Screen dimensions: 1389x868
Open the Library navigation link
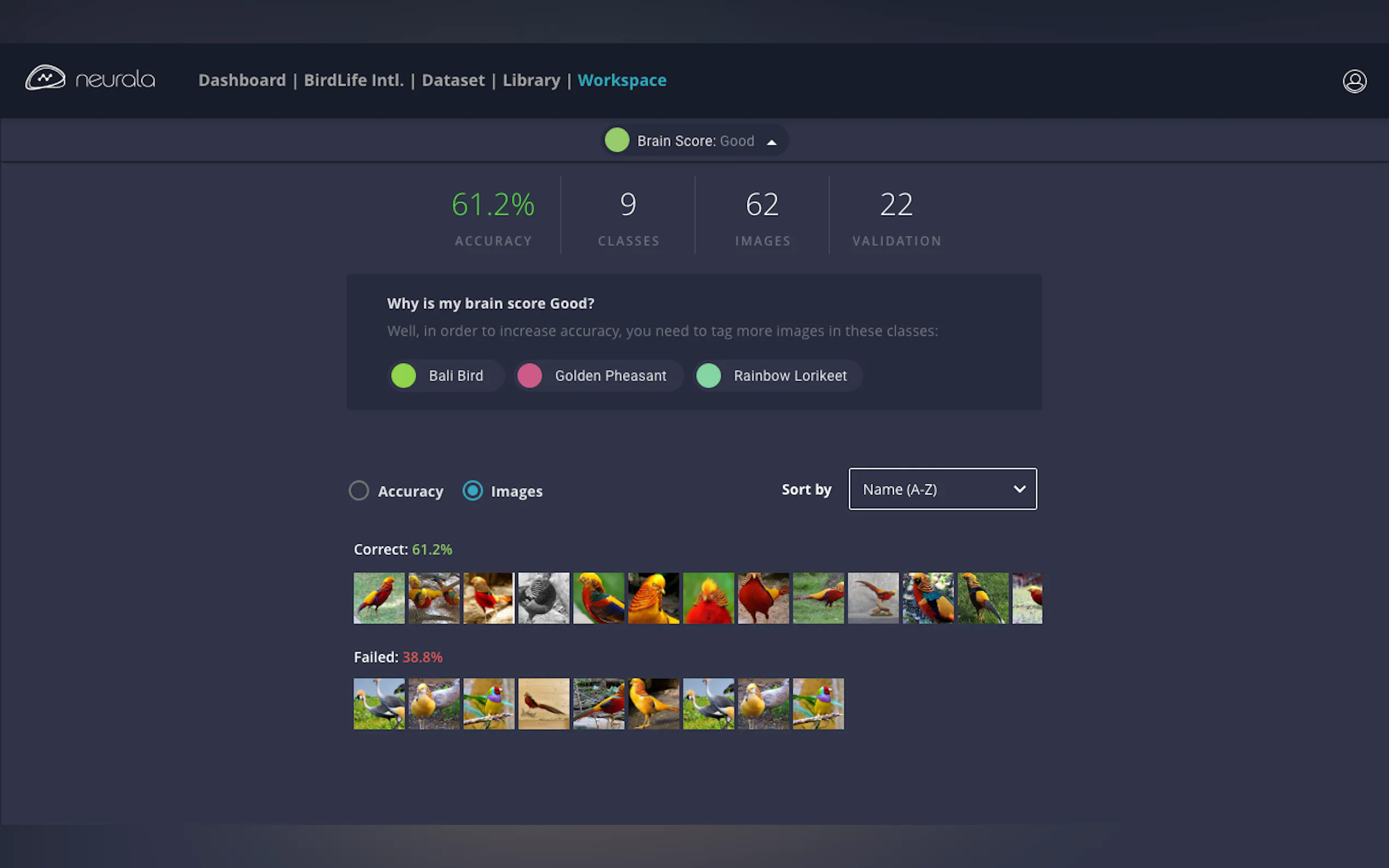coord(531,80)
